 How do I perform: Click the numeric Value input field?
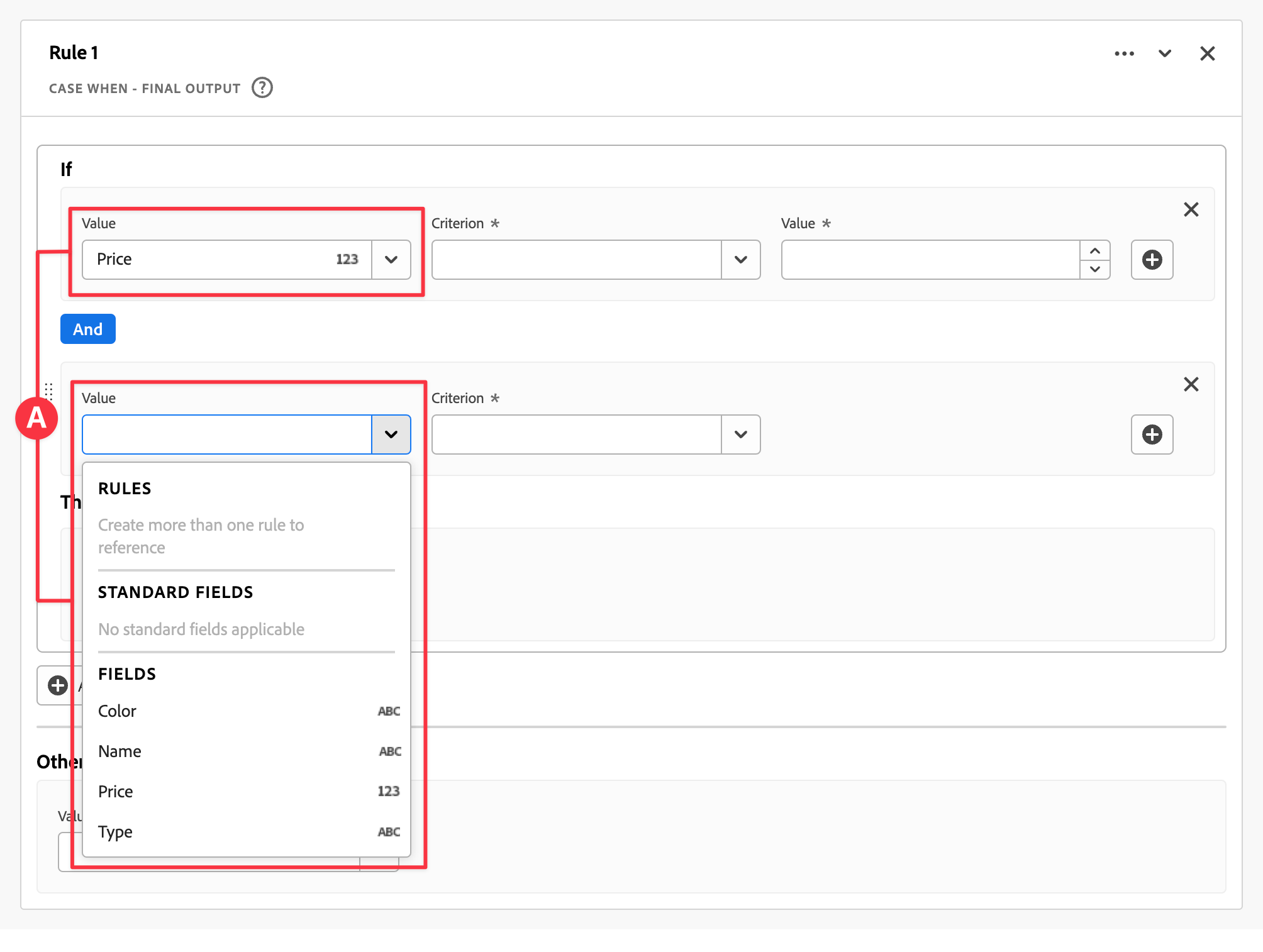[930, 260]
